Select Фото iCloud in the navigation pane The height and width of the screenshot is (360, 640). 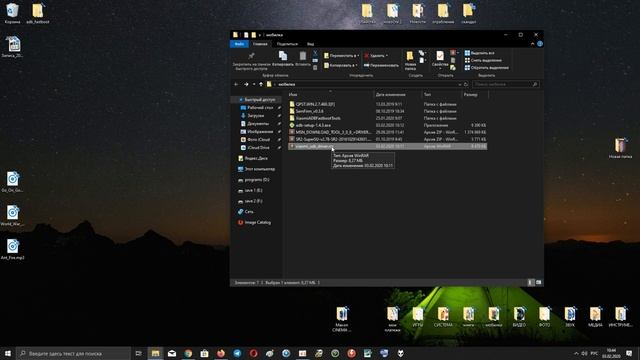[258, 140]
